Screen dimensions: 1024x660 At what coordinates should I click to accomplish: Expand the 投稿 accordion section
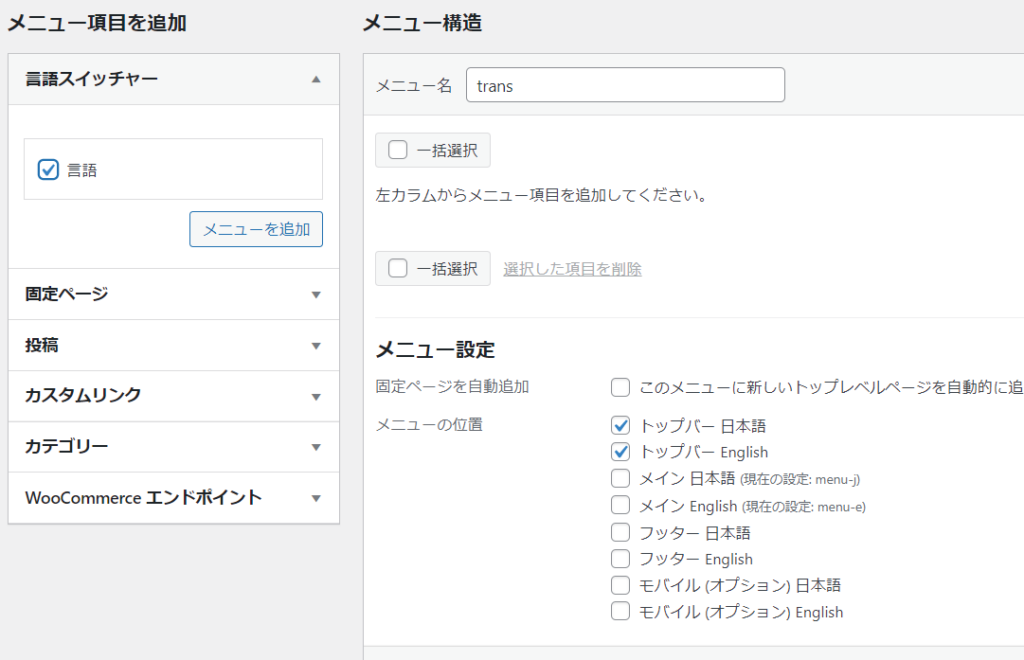pos(316,345)
